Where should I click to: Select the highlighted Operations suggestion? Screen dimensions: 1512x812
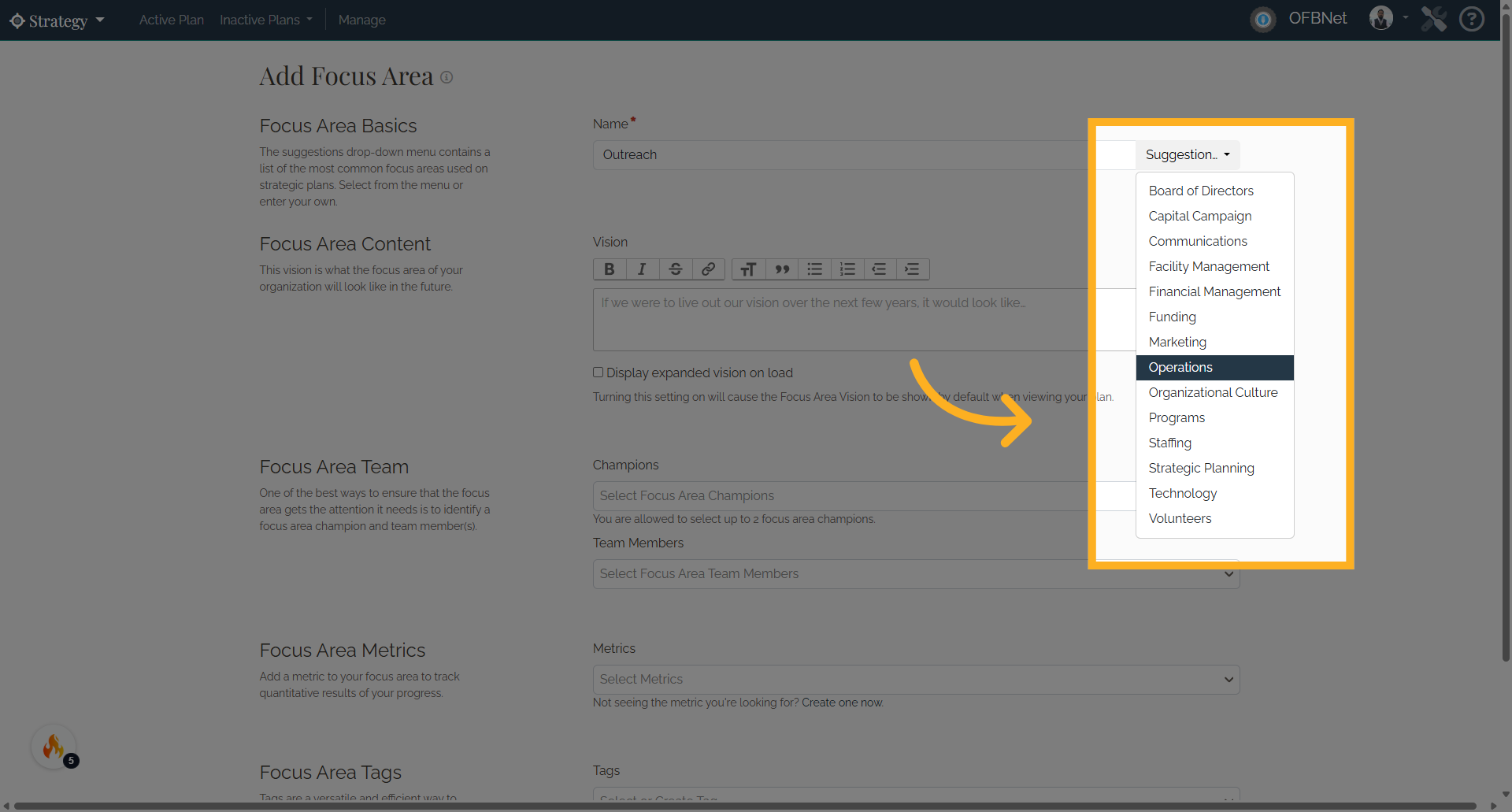coord(1214,367)
